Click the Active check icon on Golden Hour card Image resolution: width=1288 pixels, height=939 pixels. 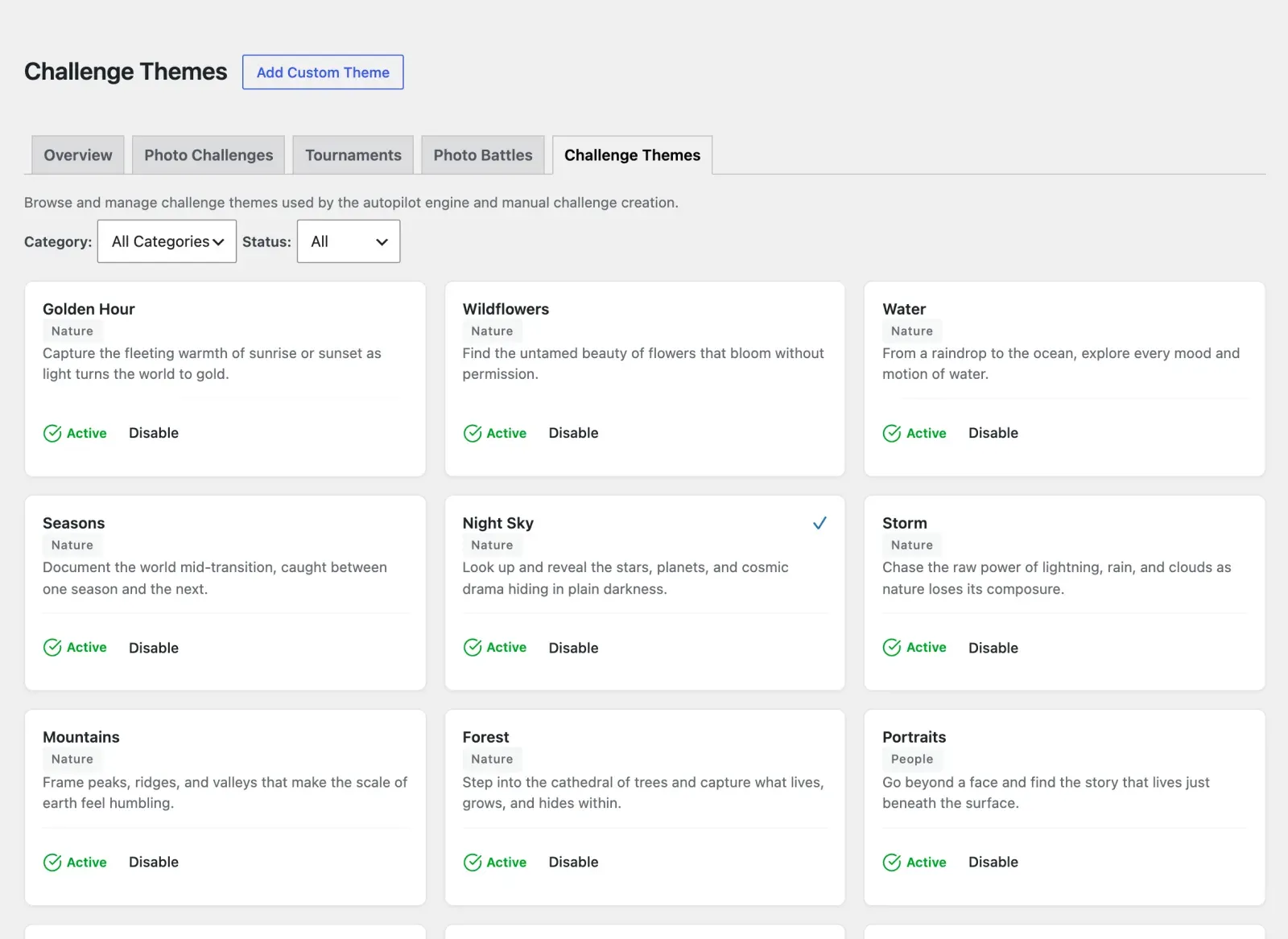point(52,434)
